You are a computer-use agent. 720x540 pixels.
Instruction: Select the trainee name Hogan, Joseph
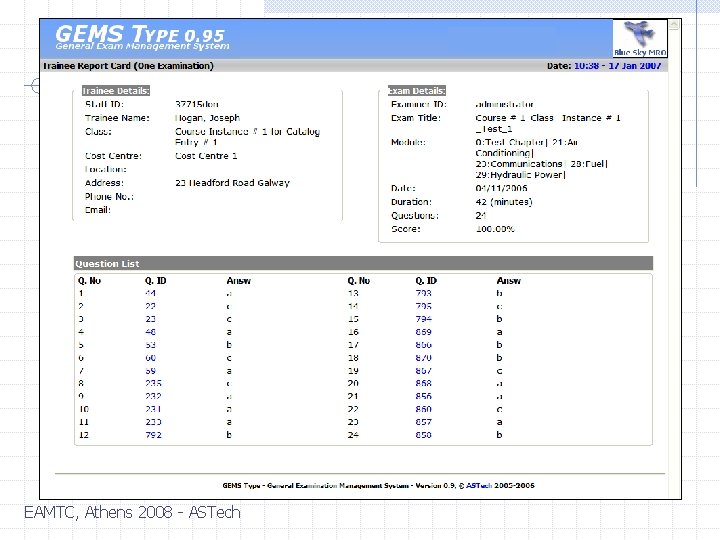click(208, 118)
